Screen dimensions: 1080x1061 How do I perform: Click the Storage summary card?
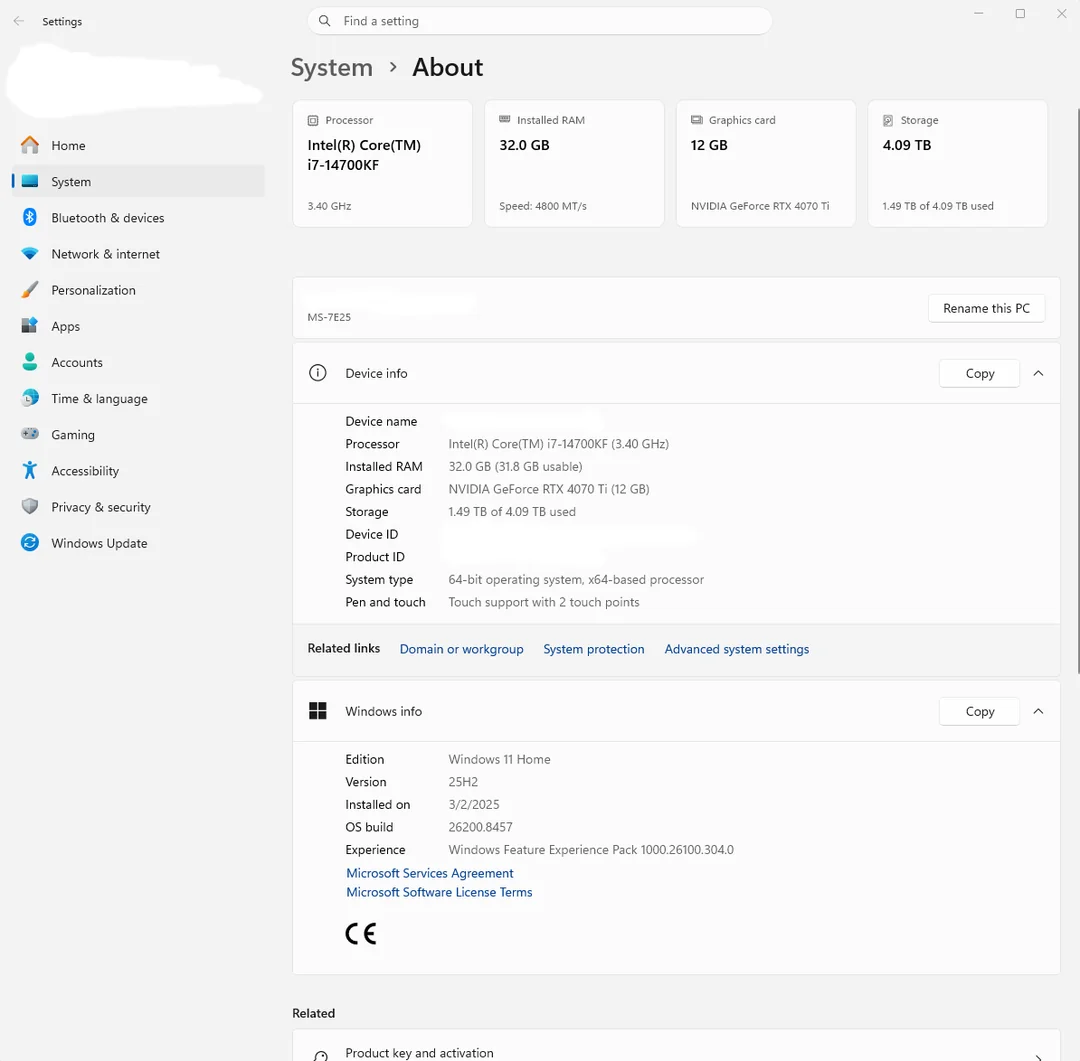957,163
